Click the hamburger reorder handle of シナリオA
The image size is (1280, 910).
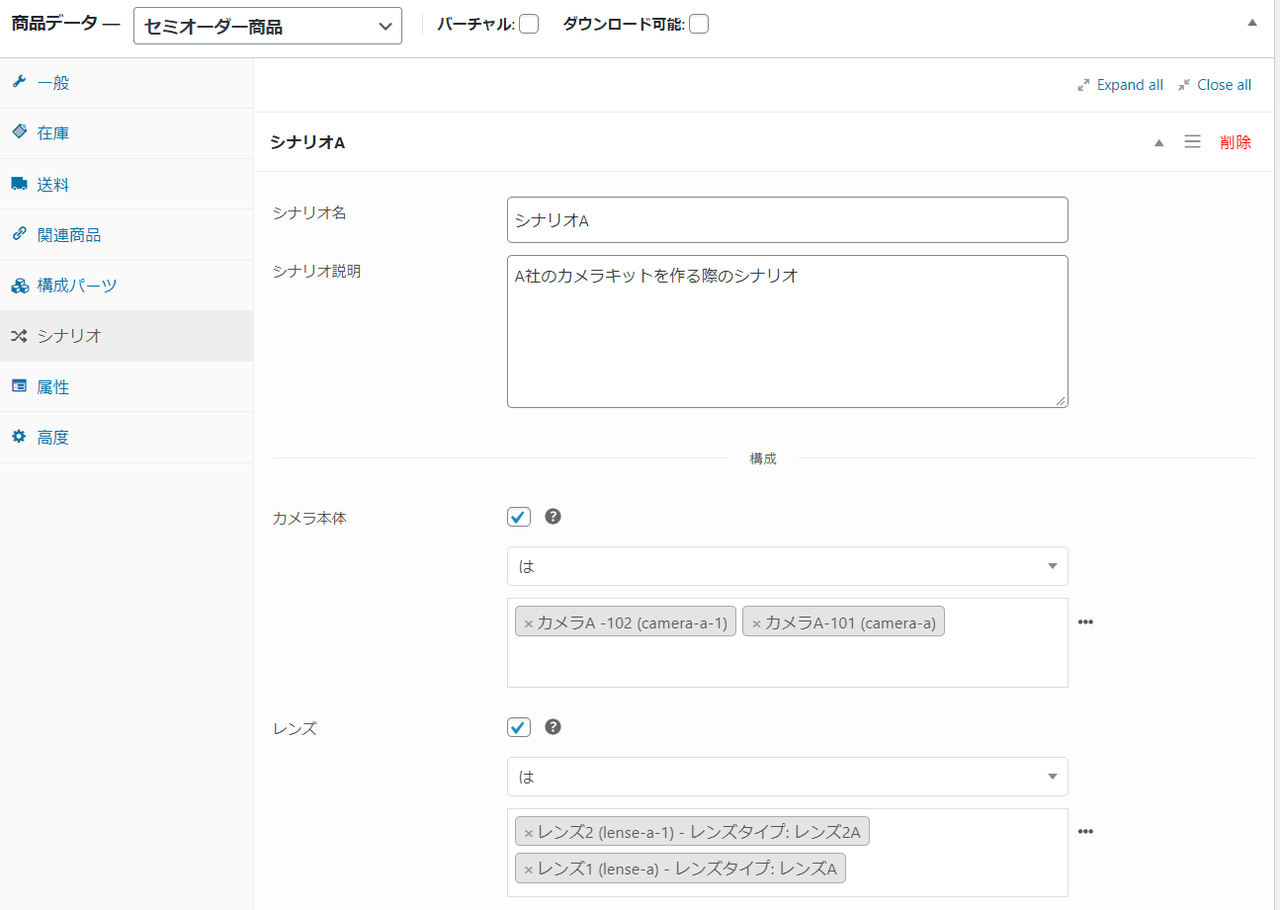(1192, 142)
